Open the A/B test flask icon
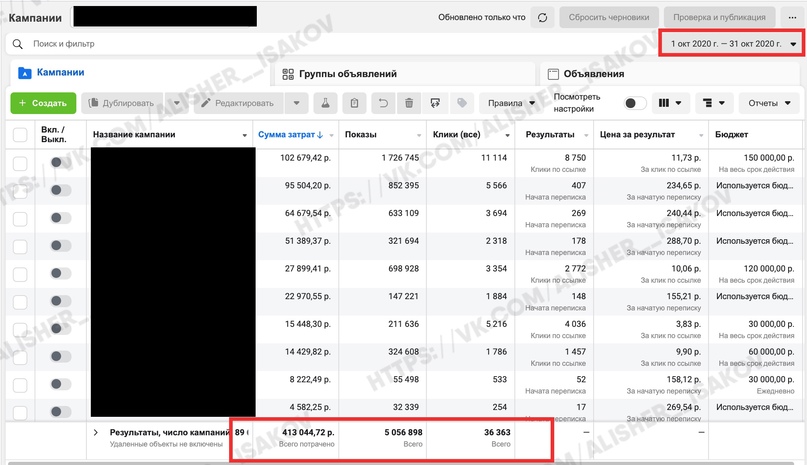Image resolution: width=807 pixels, height=465 pixels. (325, 103)
